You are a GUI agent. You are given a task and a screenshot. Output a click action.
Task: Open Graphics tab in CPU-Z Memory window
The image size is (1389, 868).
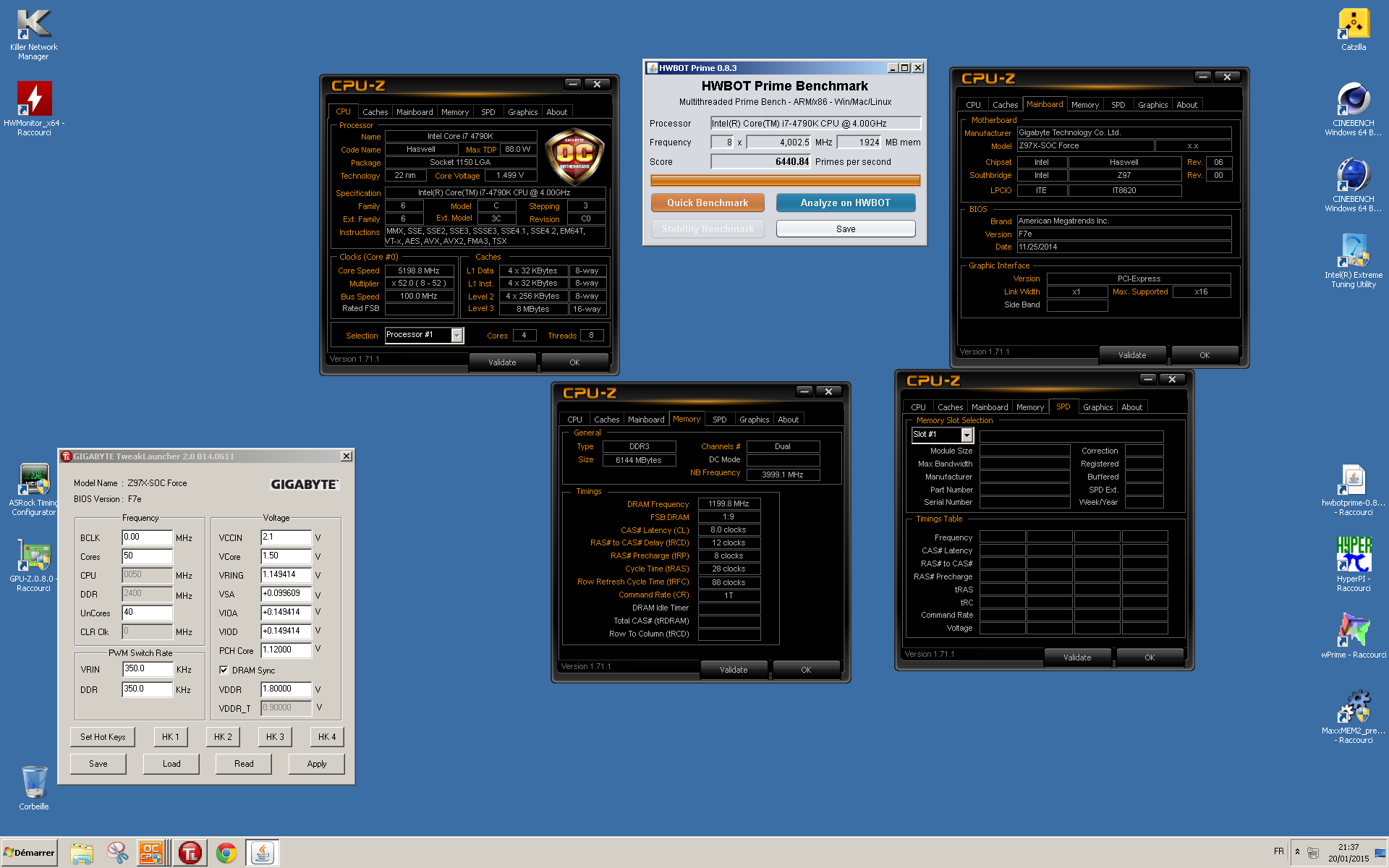754,420
